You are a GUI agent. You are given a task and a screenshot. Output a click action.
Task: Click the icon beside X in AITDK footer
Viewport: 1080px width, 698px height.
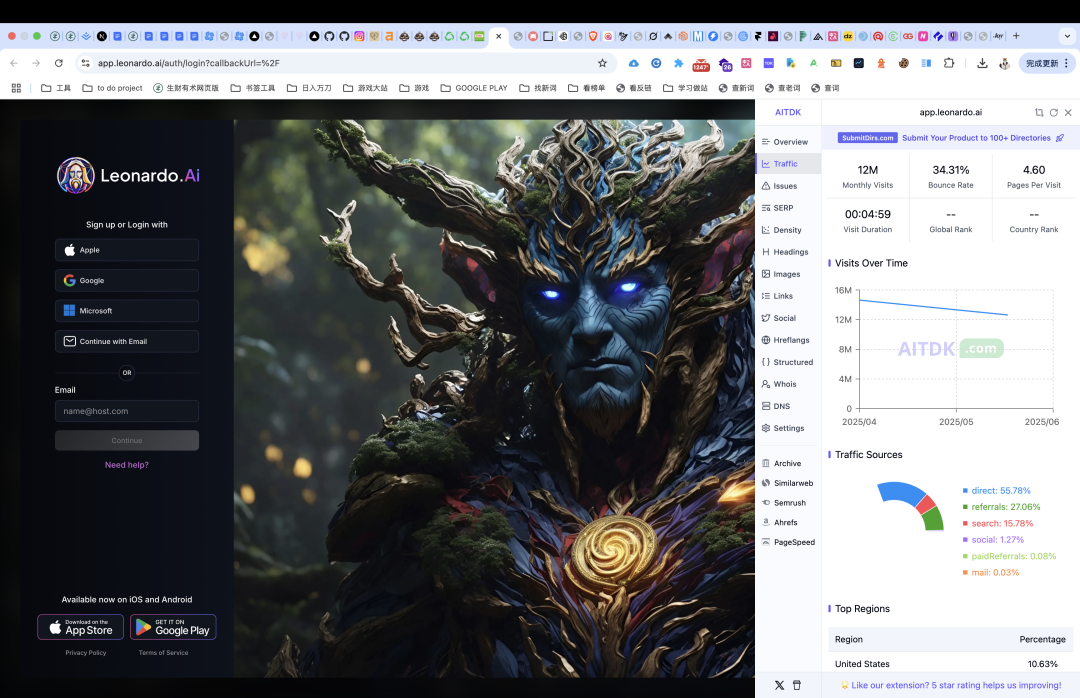point(797,686)
